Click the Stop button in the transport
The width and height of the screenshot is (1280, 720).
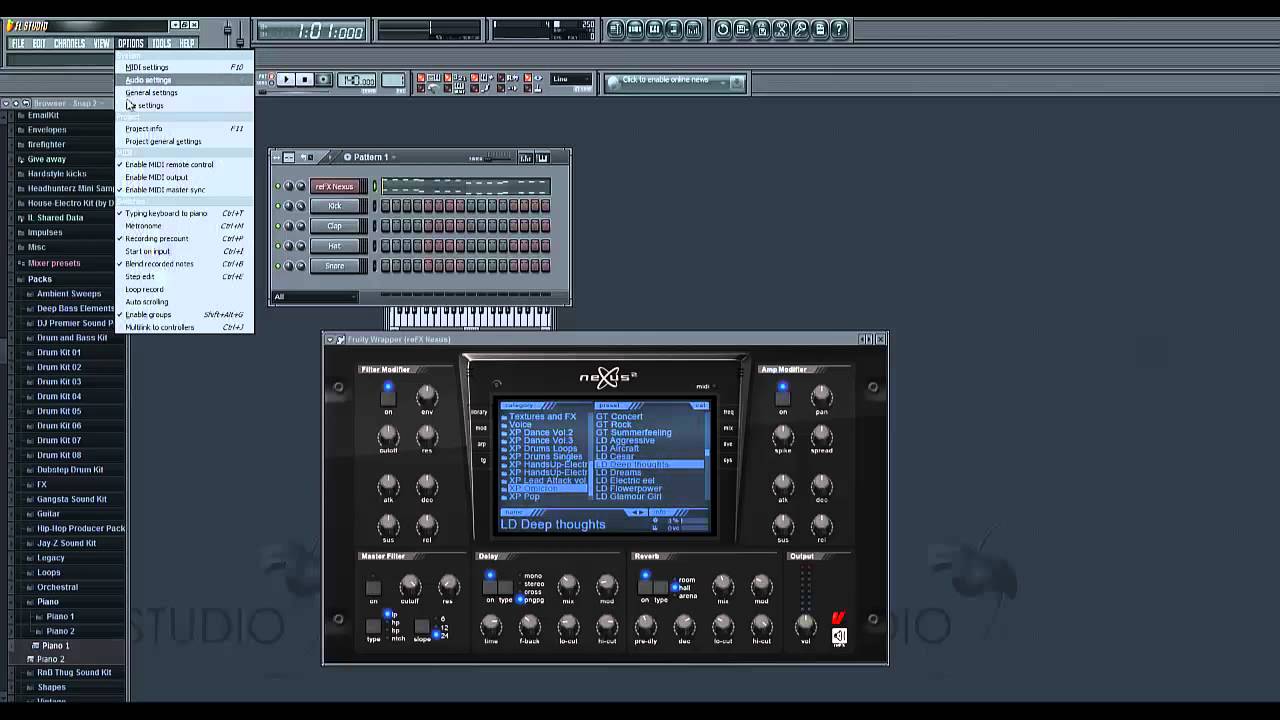point(305,80)
